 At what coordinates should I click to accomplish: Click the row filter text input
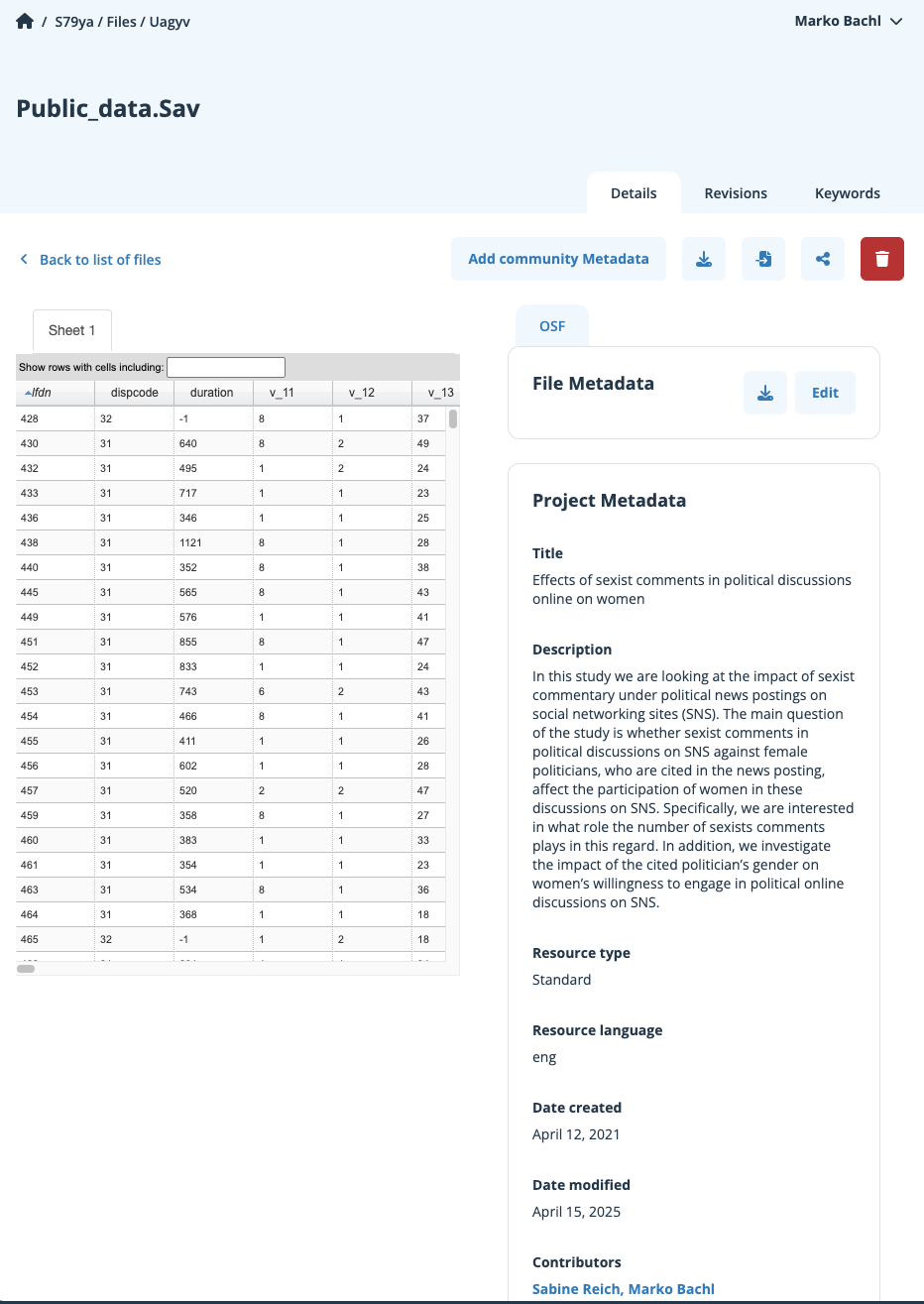point(226,367)
